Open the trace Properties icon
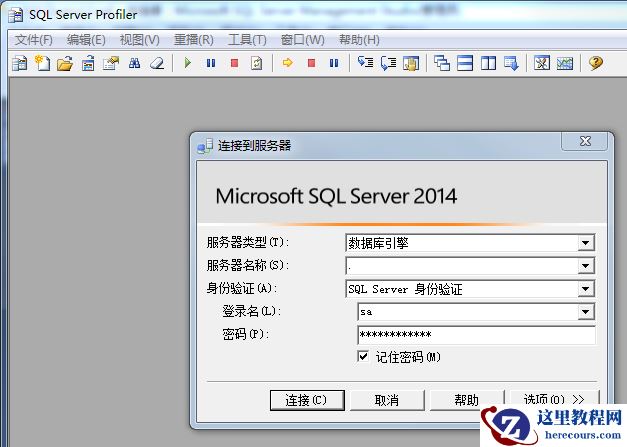This screenshot has height=447, width=627. [x=111, y=63]
